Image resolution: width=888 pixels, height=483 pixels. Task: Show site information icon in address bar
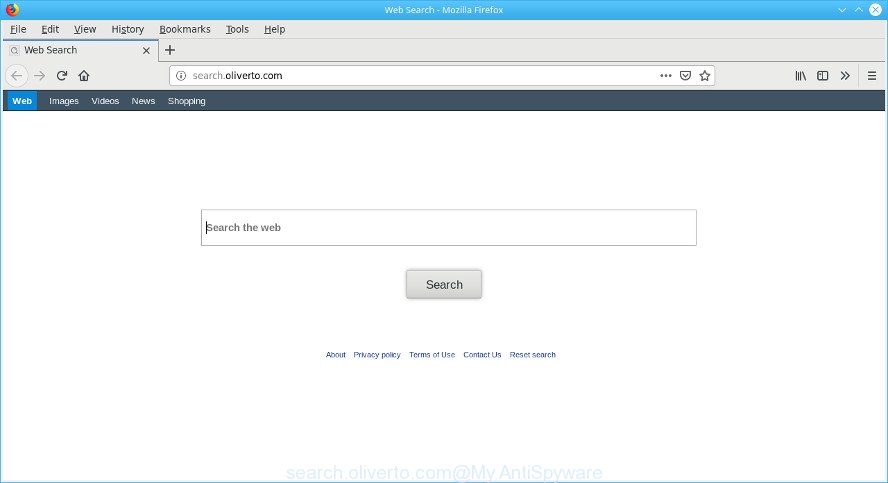point(181,75)
